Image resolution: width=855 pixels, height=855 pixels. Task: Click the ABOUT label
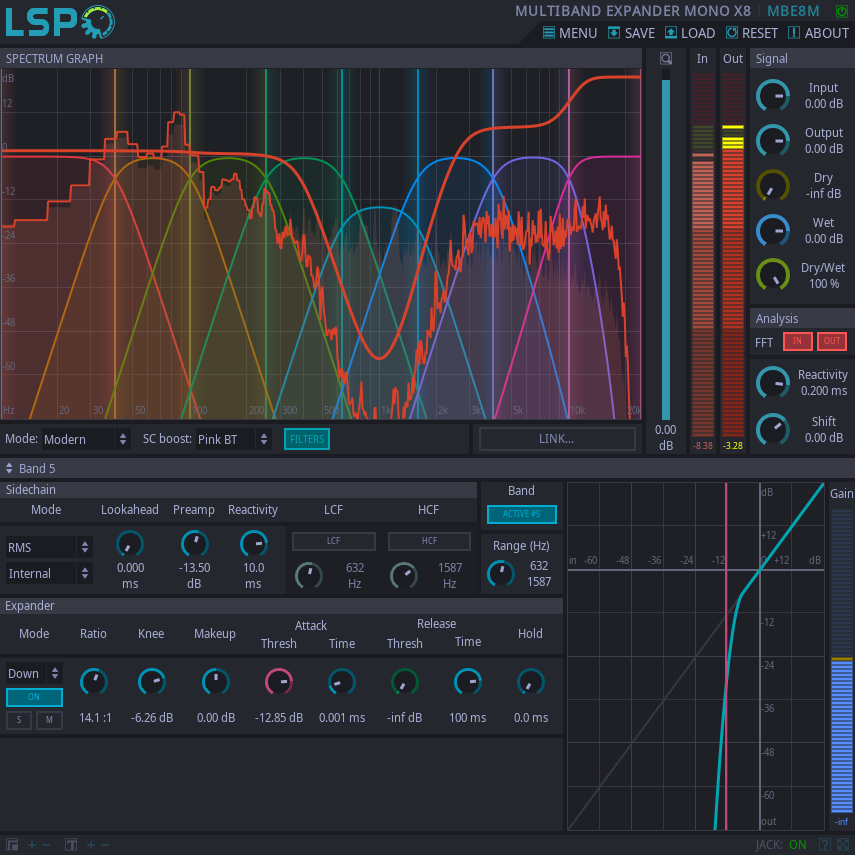coord(827,33)
